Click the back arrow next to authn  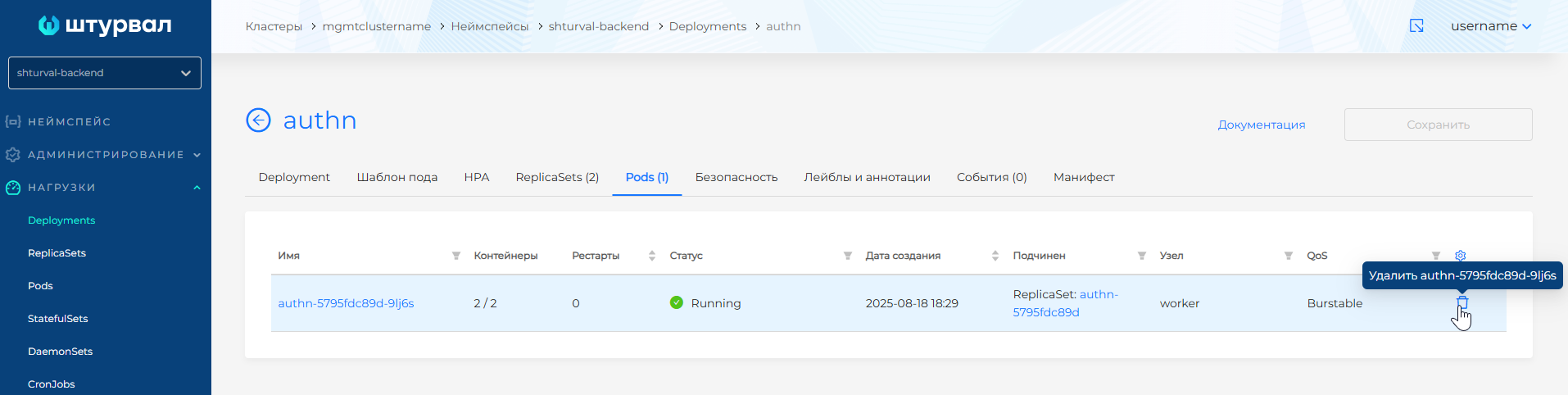(x=258, y=120)
